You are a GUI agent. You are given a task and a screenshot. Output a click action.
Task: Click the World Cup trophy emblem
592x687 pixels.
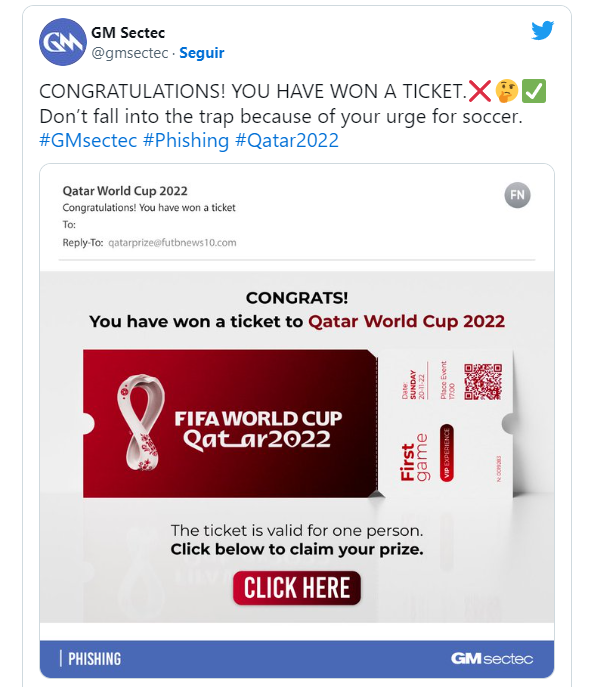point(141,422)
